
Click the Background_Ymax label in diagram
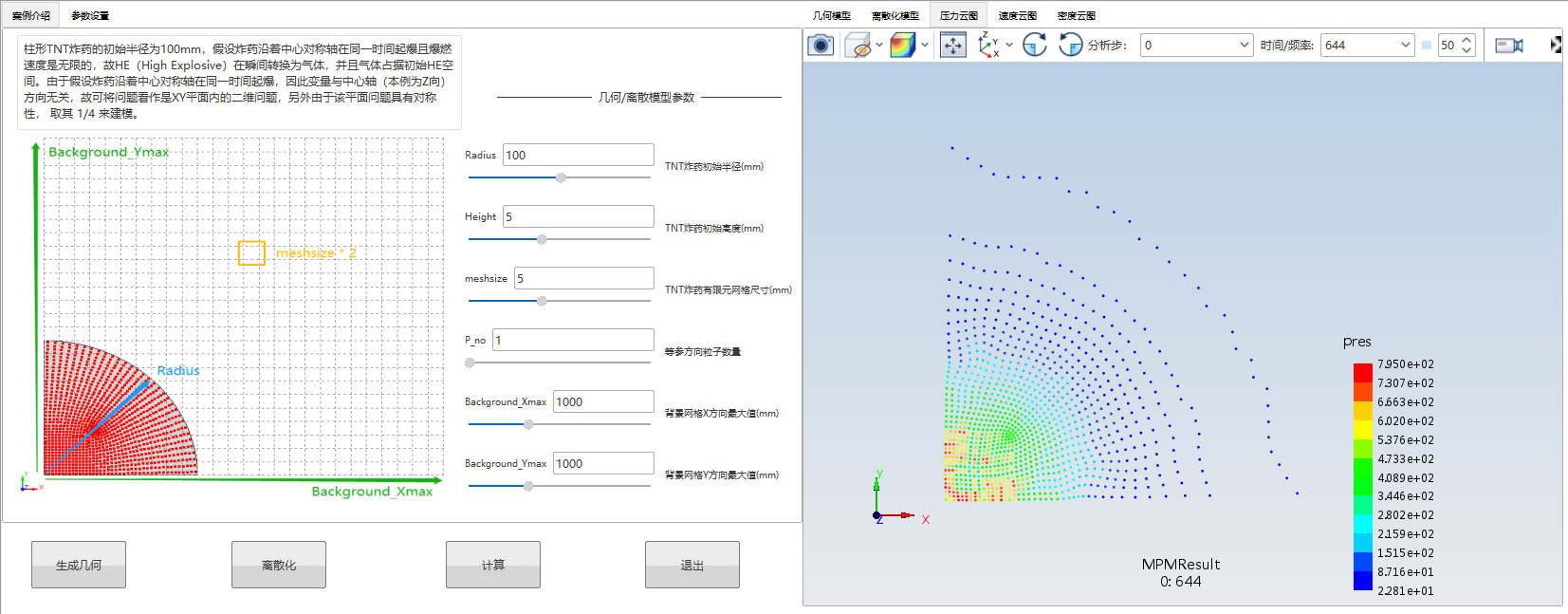tap(109, 152)
